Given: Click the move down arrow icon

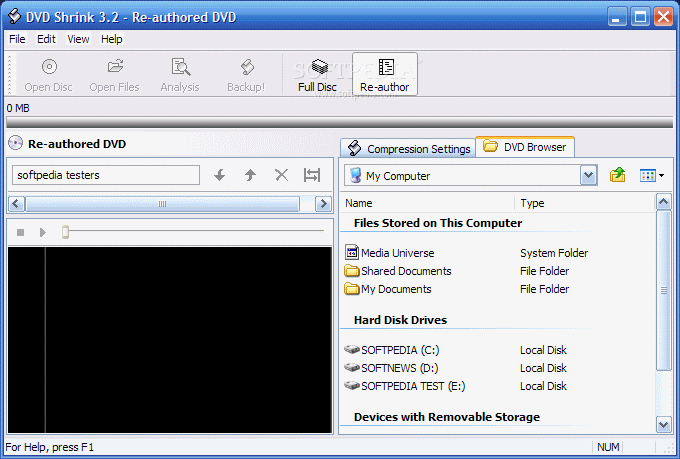Looking at the screenshot, I should [220, 175].
